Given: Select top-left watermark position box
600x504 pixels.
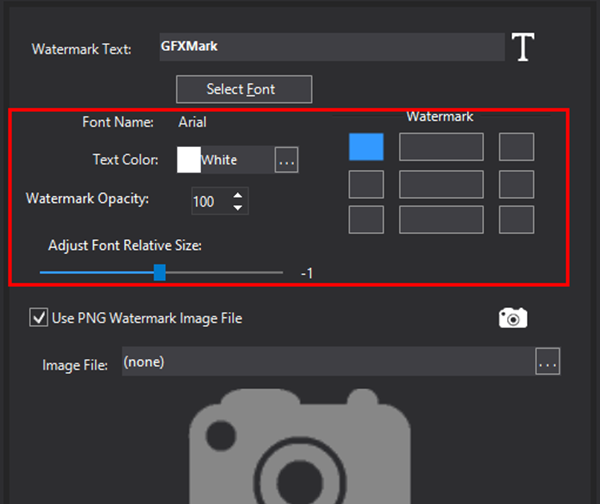Looking at the screenshot, I should tap(366, 147).
